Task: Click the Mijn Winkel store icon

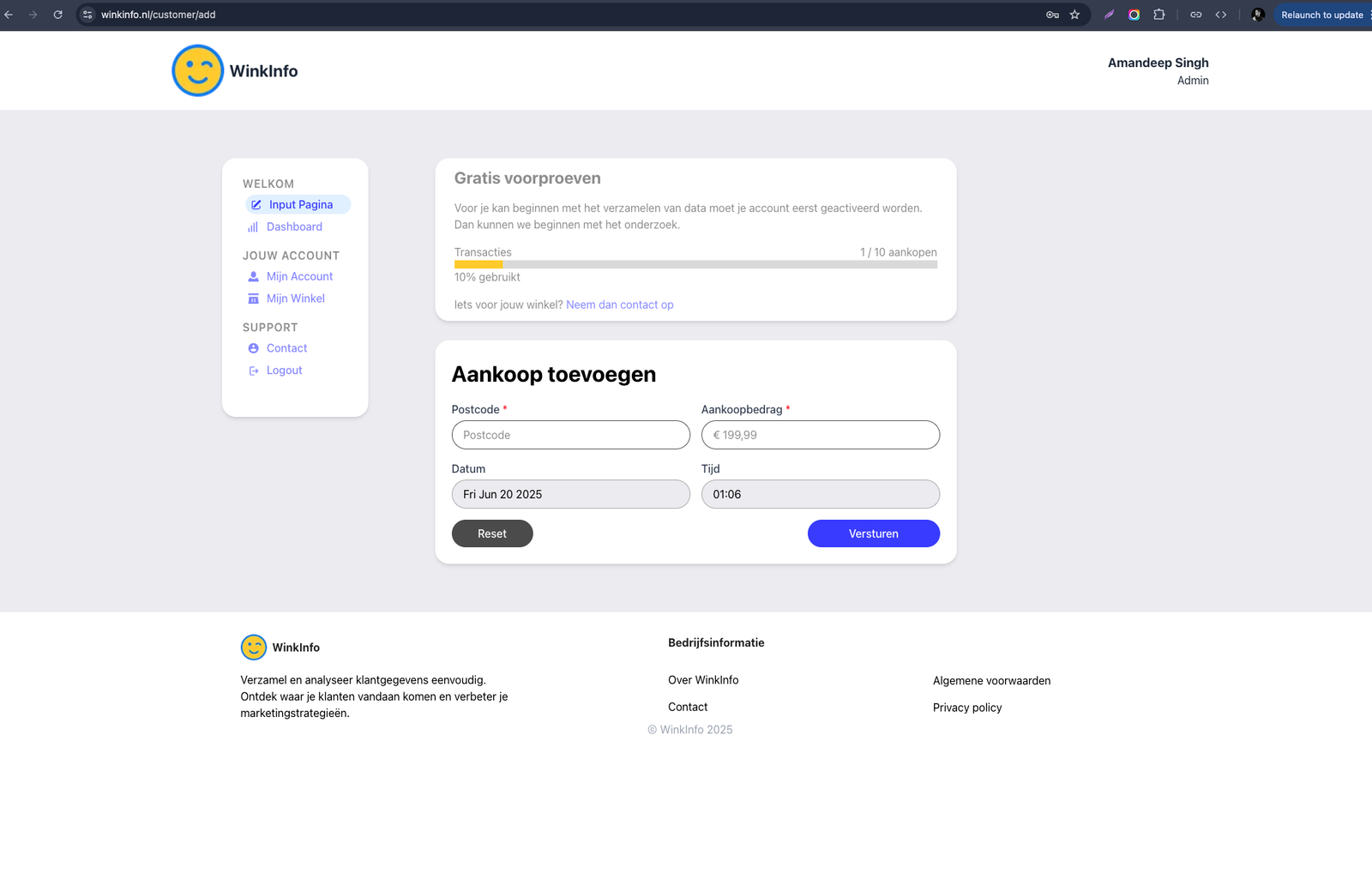Action: (x=253, y=299)
